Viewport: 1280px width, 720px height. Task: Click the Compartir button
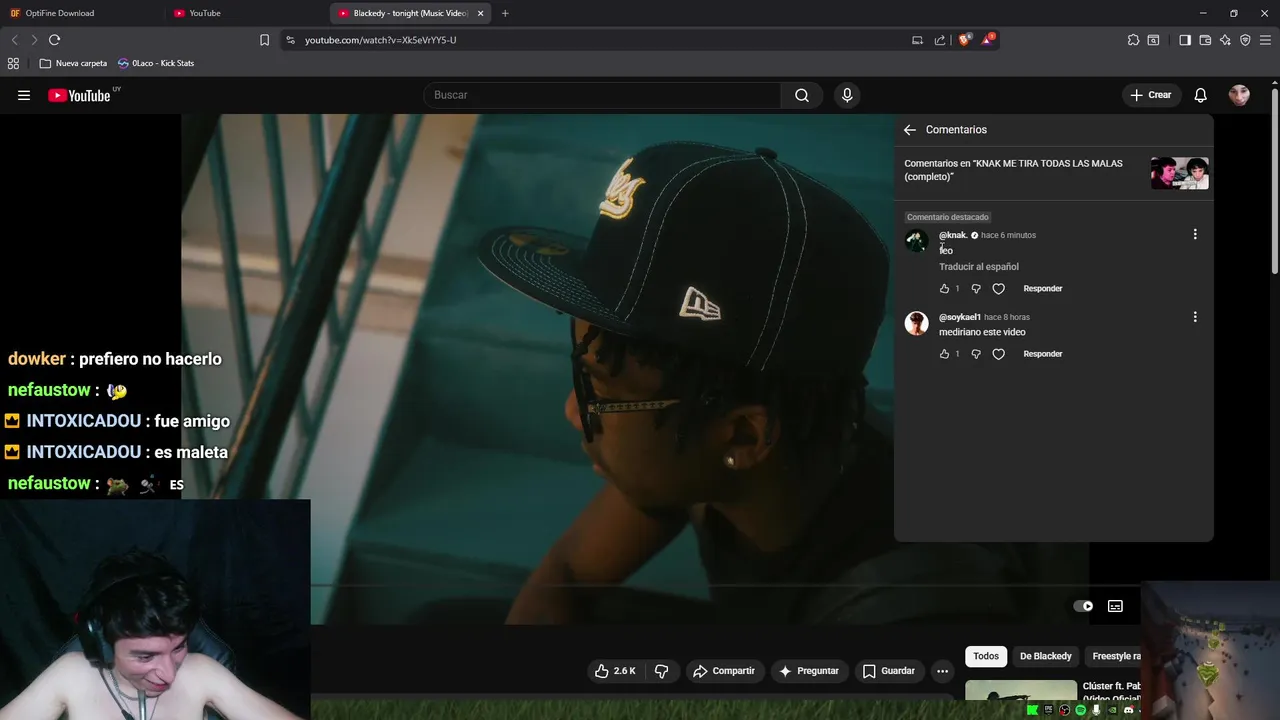724,671
